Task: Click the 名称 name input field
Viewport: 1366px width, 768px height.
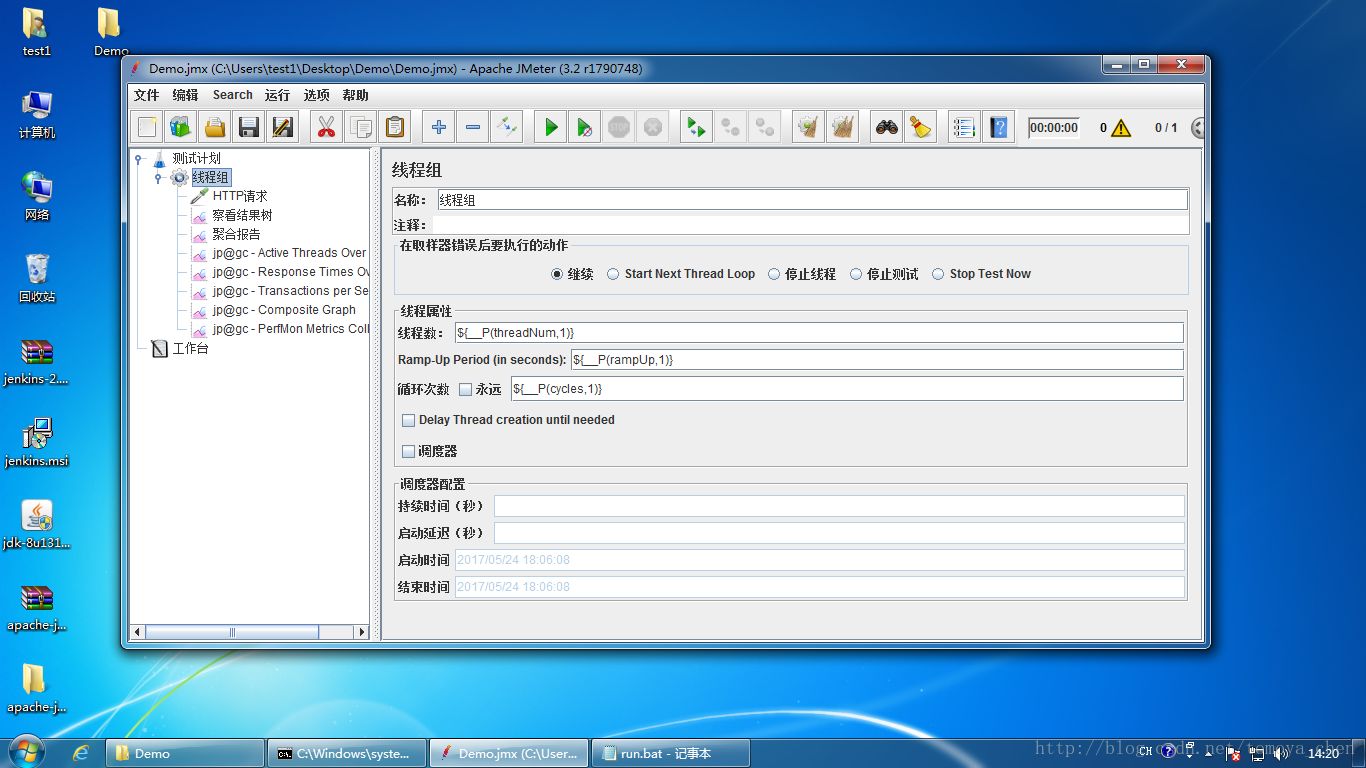Action: click(813, 200)
